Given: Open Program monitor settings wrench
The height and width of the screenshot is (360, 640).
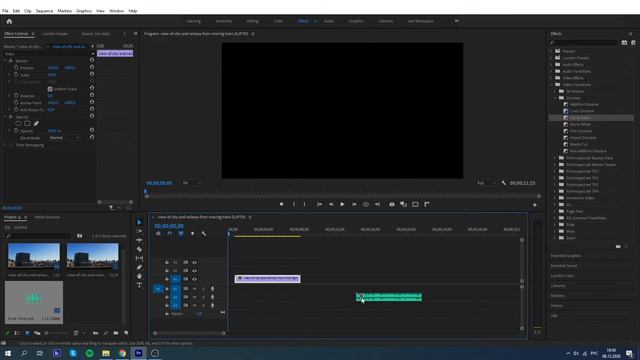Looking at the screenshot, I should click(504, 183).
